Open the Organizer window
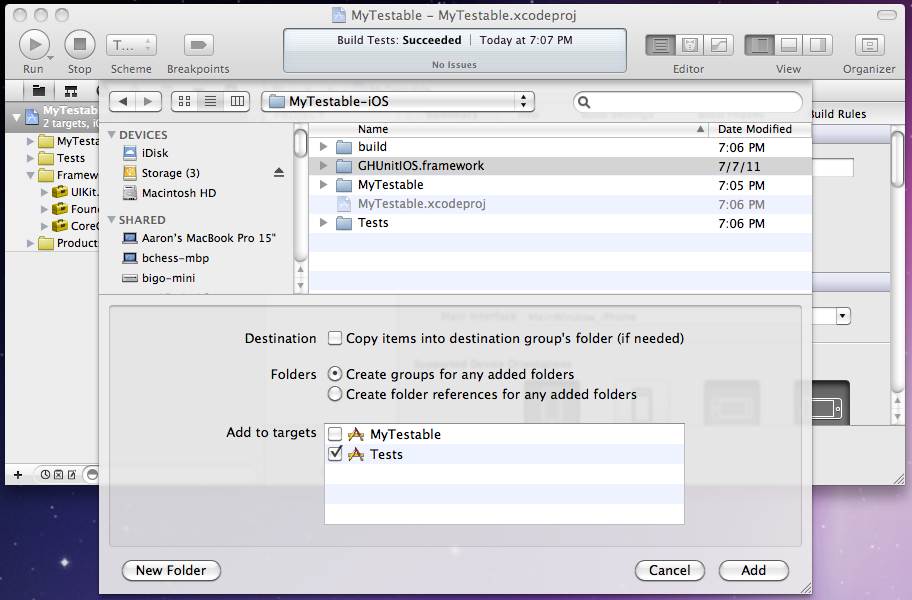Screen dimensions: 912x600 [870, 45]
